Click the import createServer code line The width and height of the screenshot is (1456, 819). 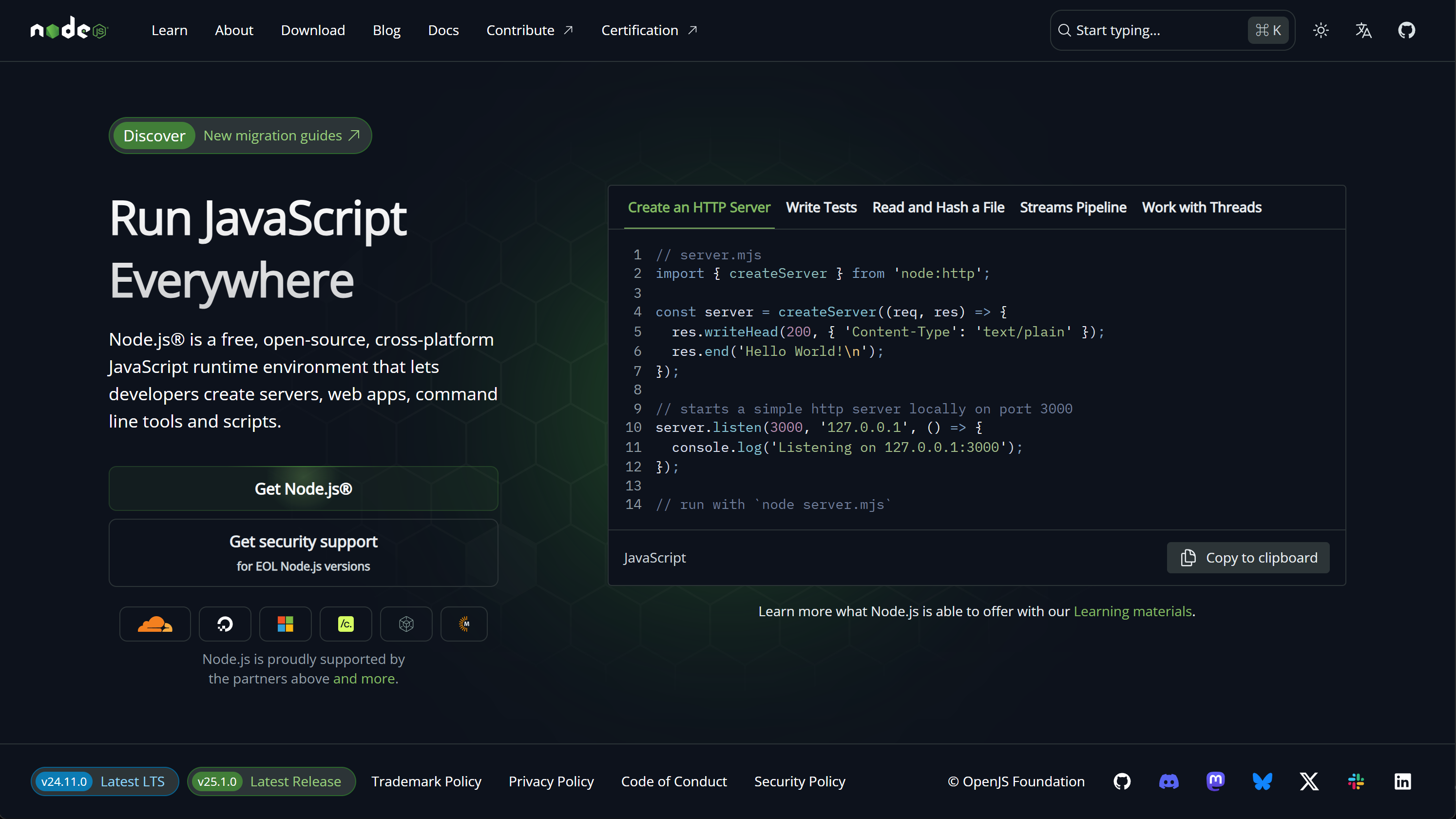tap(823, 273)
